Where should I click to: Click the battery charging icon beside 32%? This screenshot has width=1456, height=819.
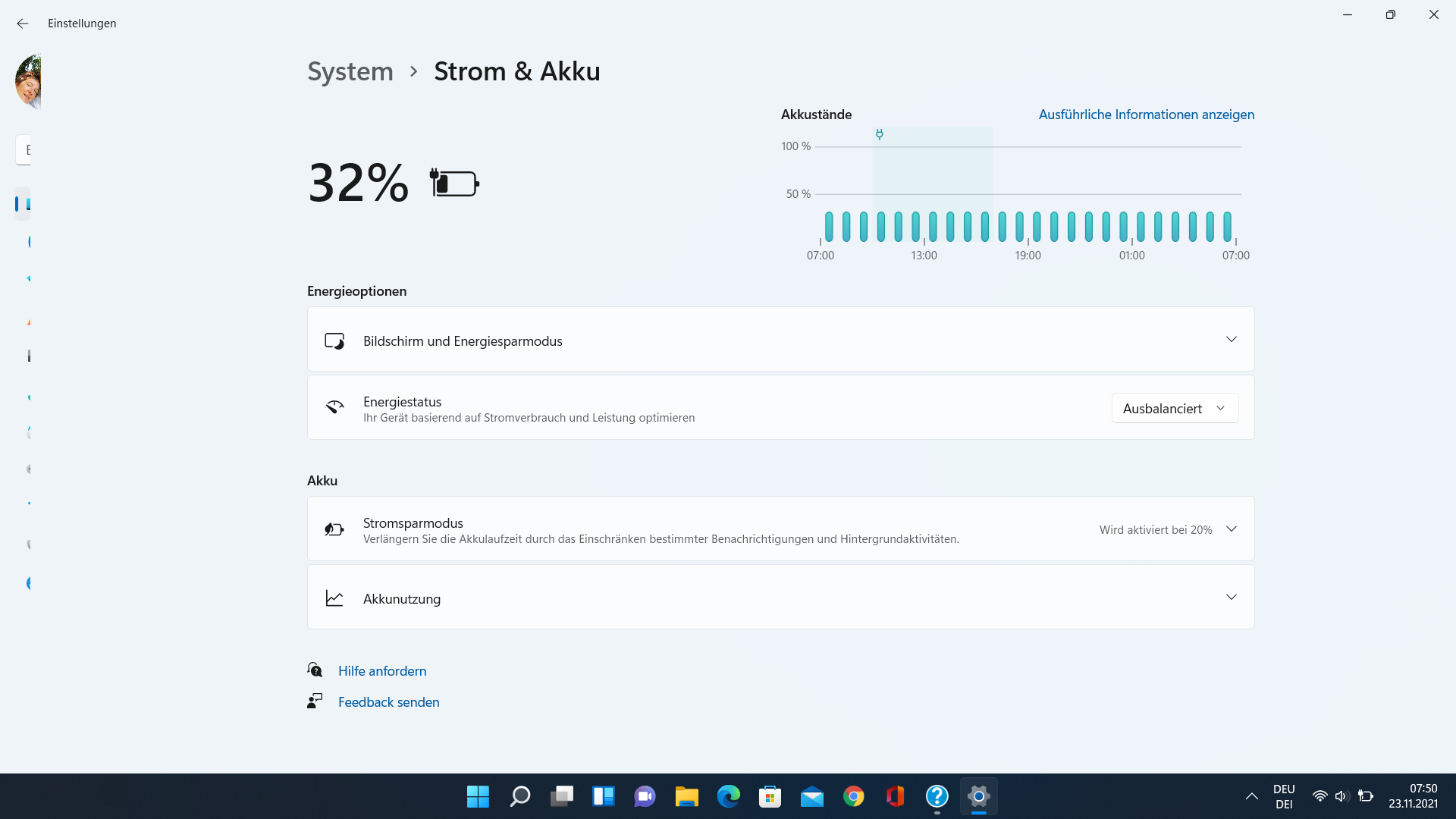pos(454,184)
